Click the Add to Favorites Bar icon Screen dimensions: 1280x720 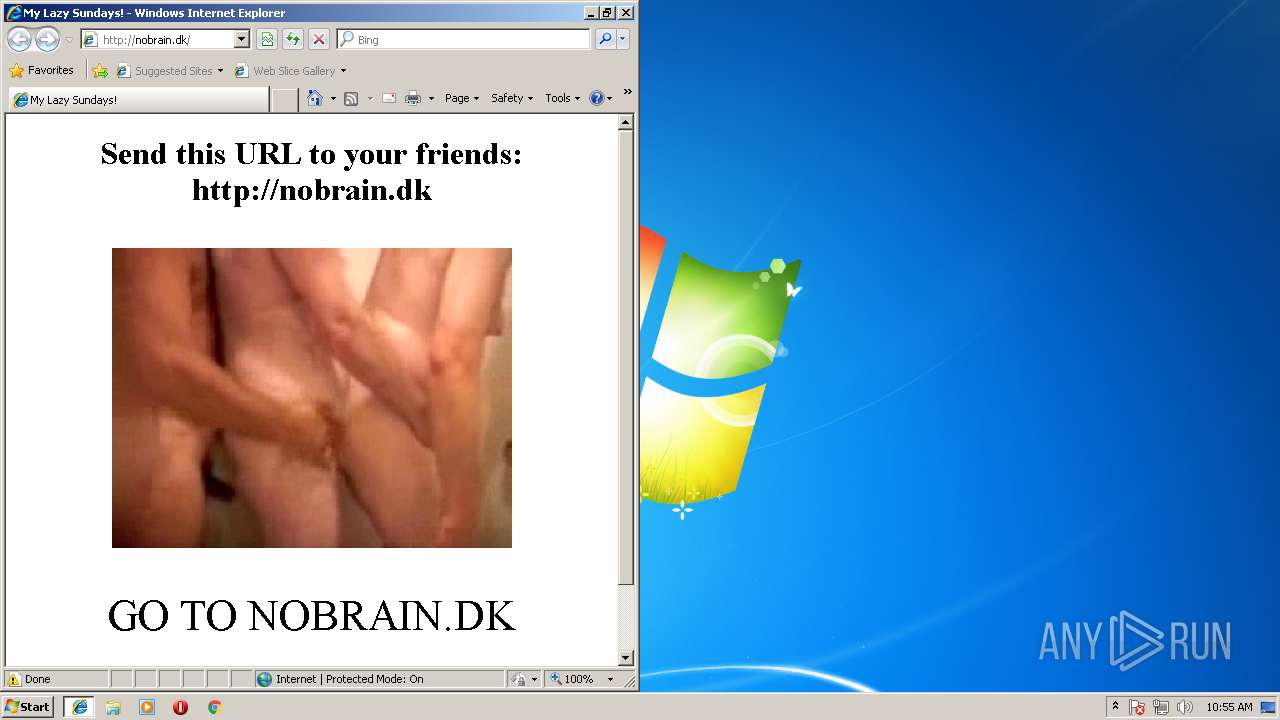(100, 71)
